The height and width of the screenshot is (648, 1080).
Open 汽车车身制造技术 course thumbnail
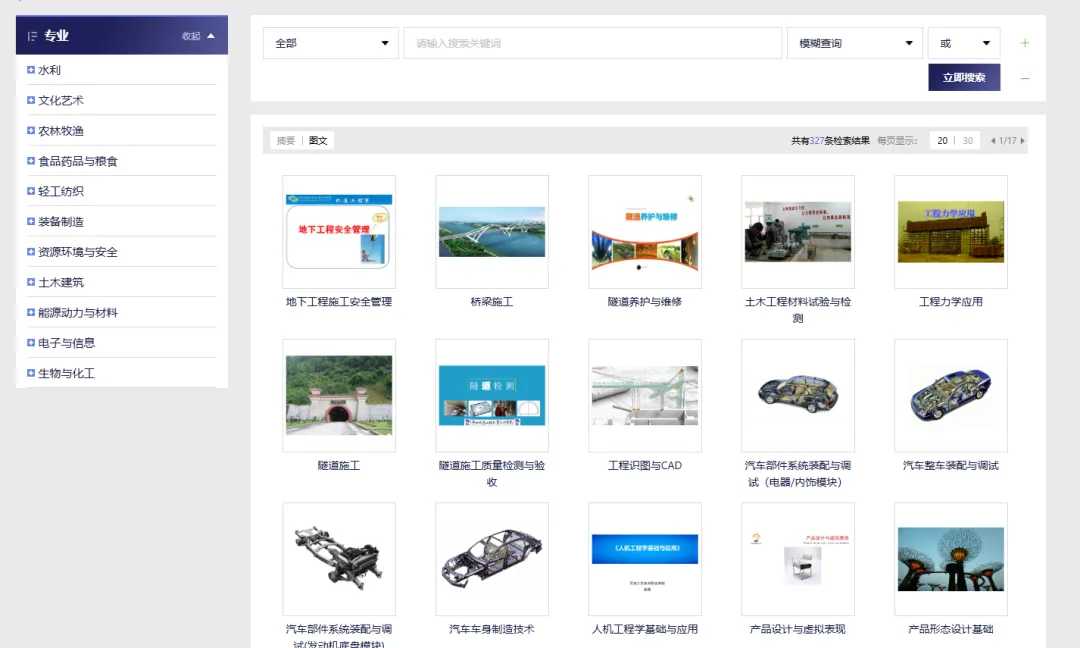click(x=492, y=558)
